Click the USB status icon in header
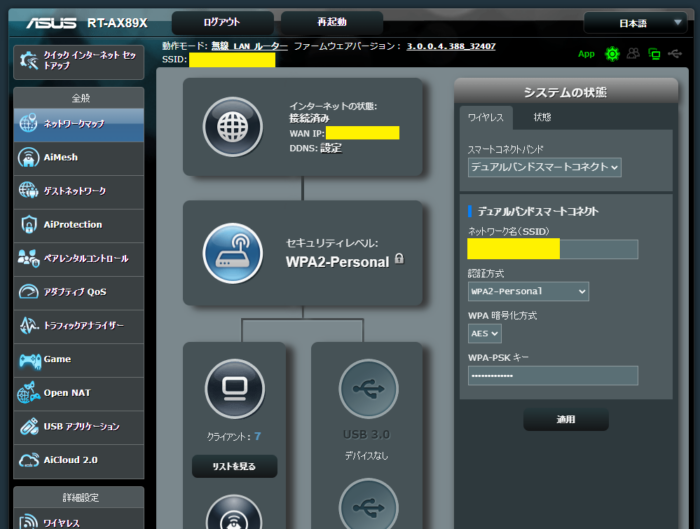Viewport: 700px width, 529px height. (x=675, y=54)
